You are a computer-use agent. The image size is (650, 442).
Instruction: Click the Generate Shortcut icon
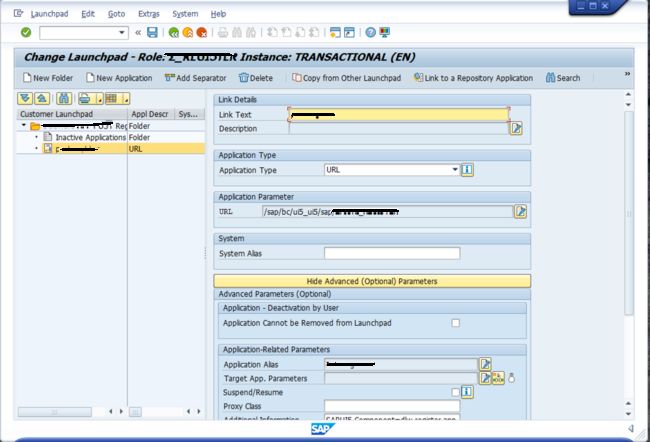point(349,32)
